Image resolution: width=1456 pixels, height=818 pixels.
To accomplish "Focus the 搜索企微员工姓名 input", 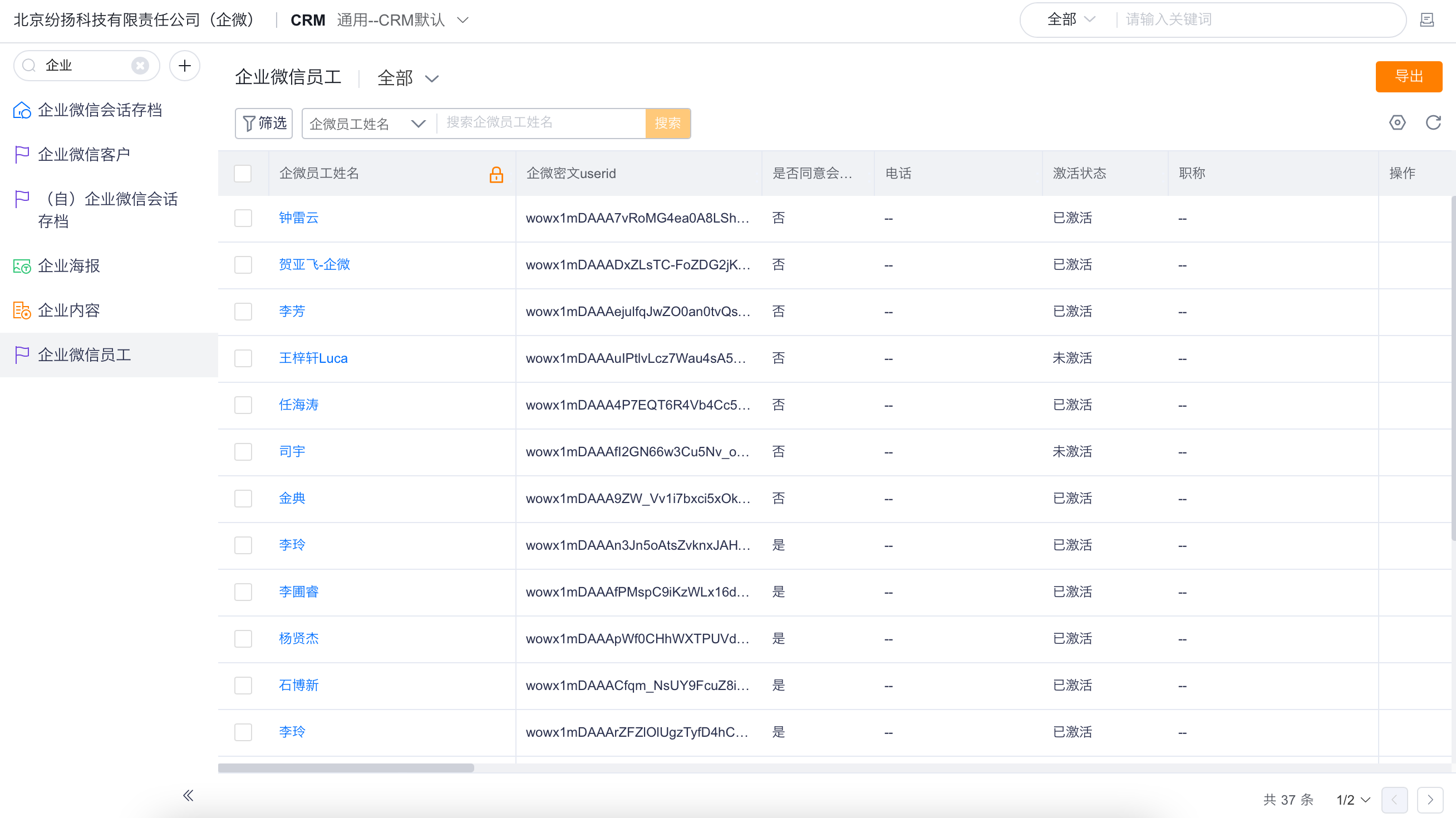I will tap(543, 122).
